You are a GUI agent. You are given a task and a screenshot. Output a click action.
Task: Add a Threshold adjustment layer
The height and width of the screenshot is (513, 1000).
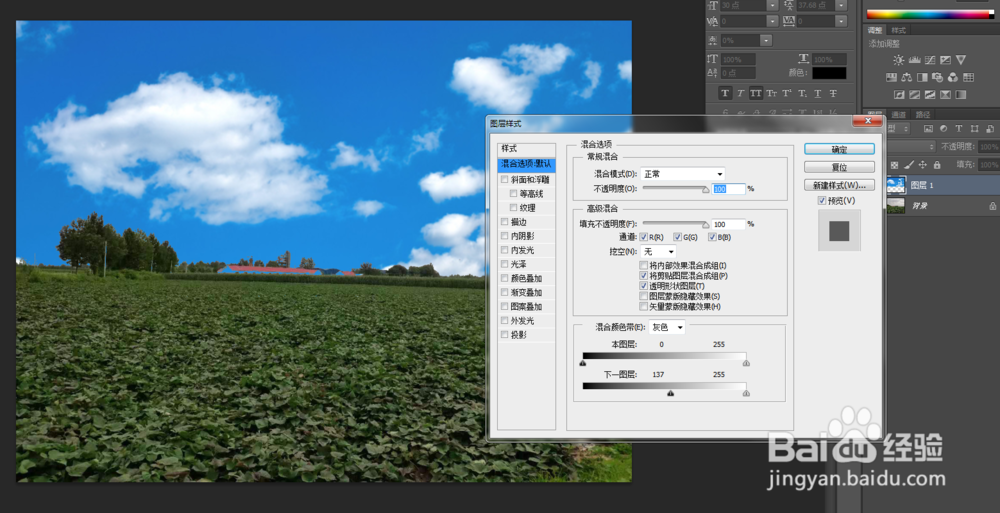click(929, 94)
